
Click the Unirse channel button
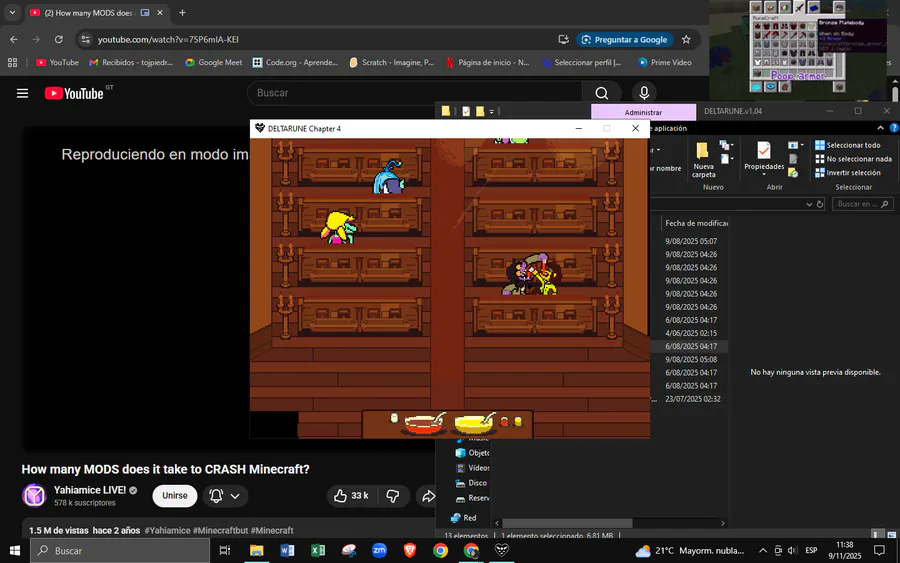coord(174,496)
